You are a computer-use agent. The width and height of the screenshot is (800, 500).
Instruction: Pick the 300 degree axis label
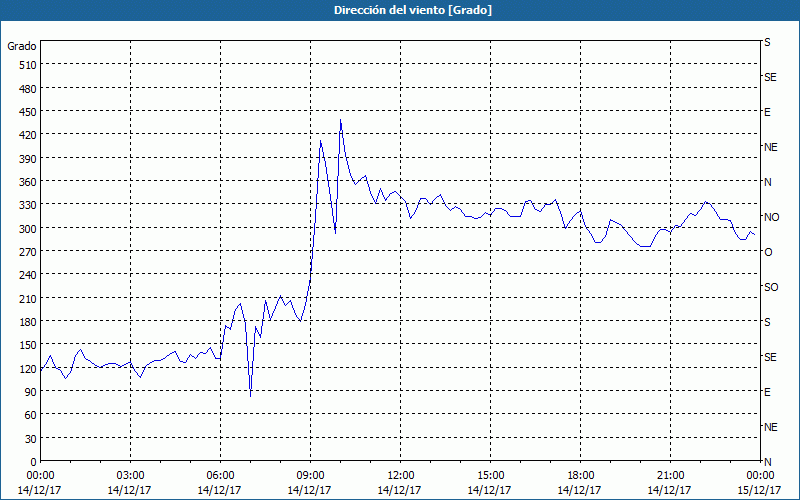[28, 229]
